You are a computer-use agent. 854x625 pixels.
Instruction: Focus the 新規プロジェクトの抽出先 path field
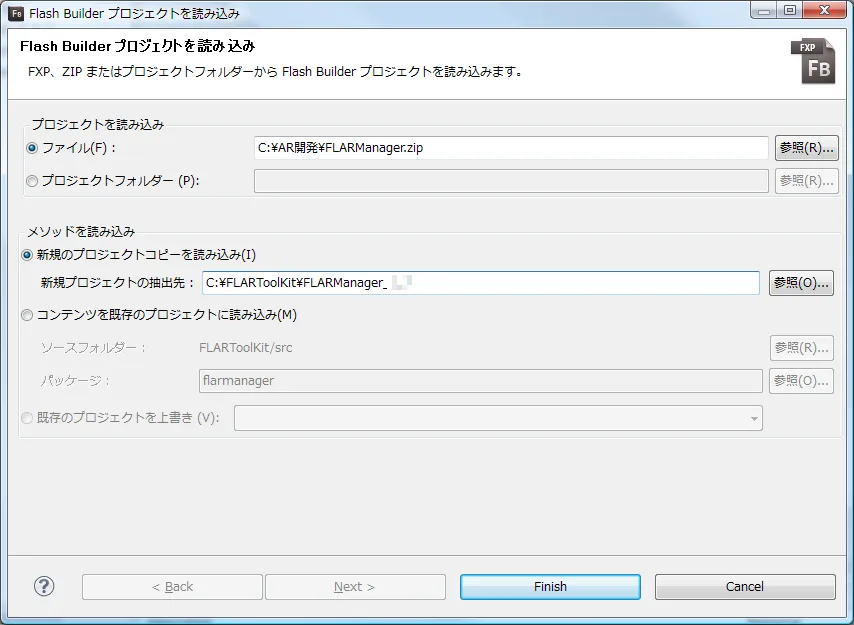pos(481,283)
